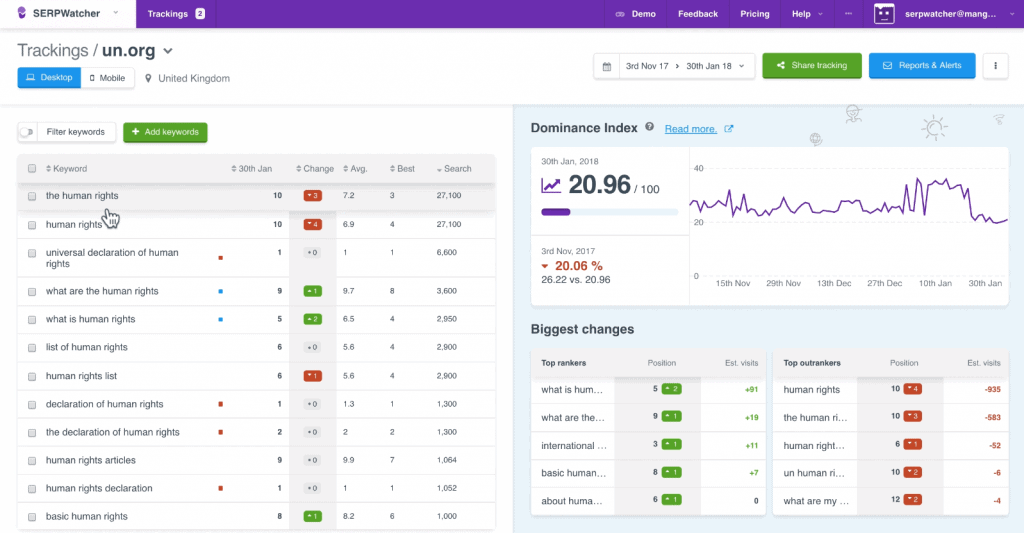Switch to Mobile results

click(x=108, y=78)
